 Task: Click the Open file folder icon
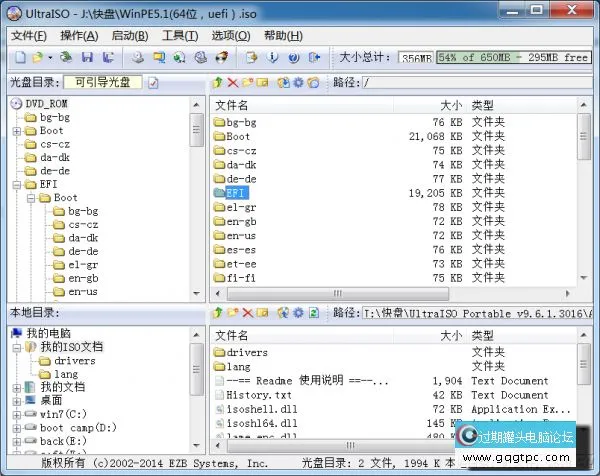38,58
